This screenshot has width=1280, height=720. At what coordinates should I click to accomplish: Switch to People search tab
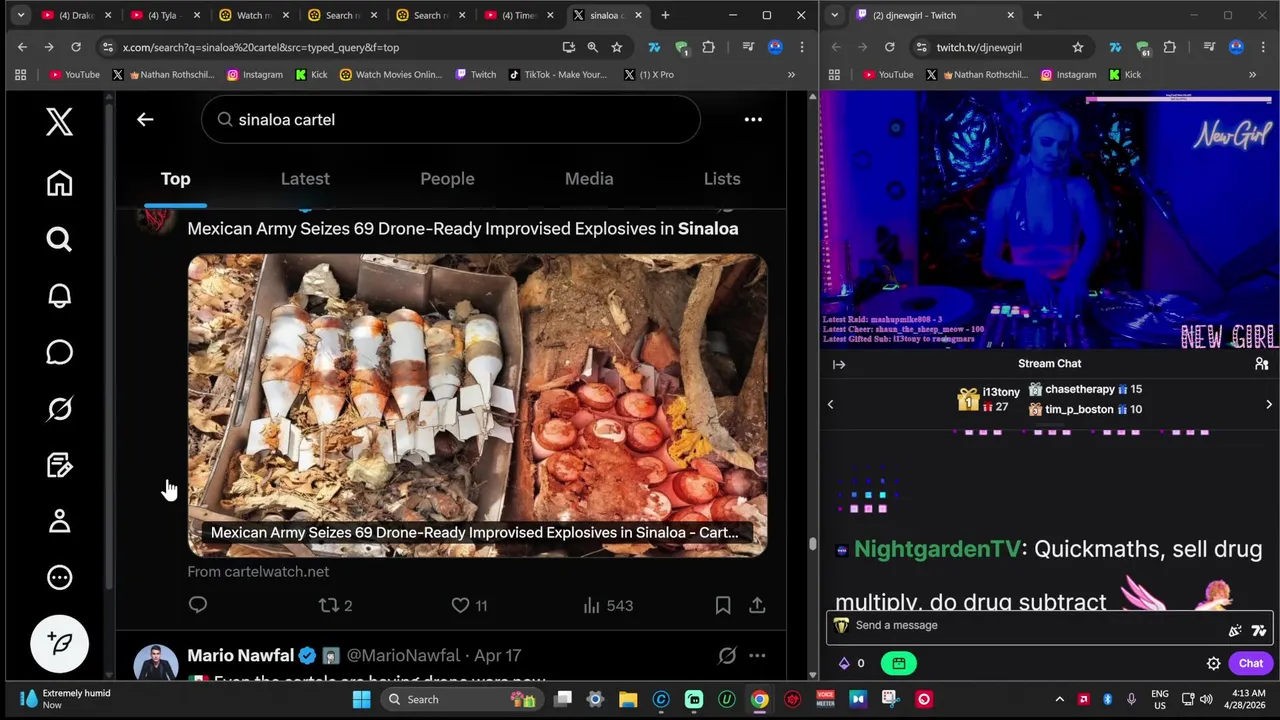[447, 179]
